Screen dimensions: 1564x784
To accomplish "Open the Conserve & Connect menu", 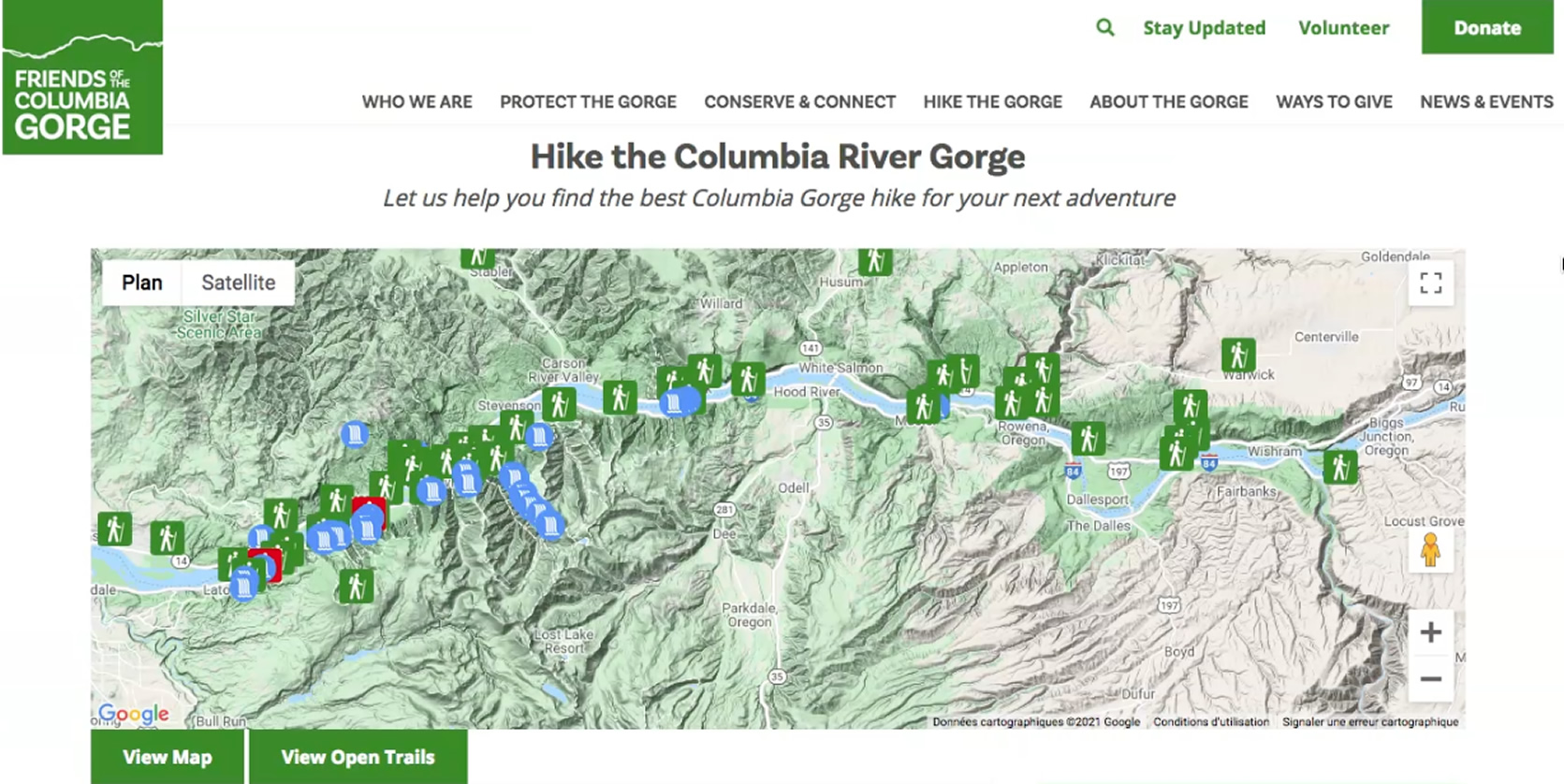I will pyautogui.click(x=799, y=102).
